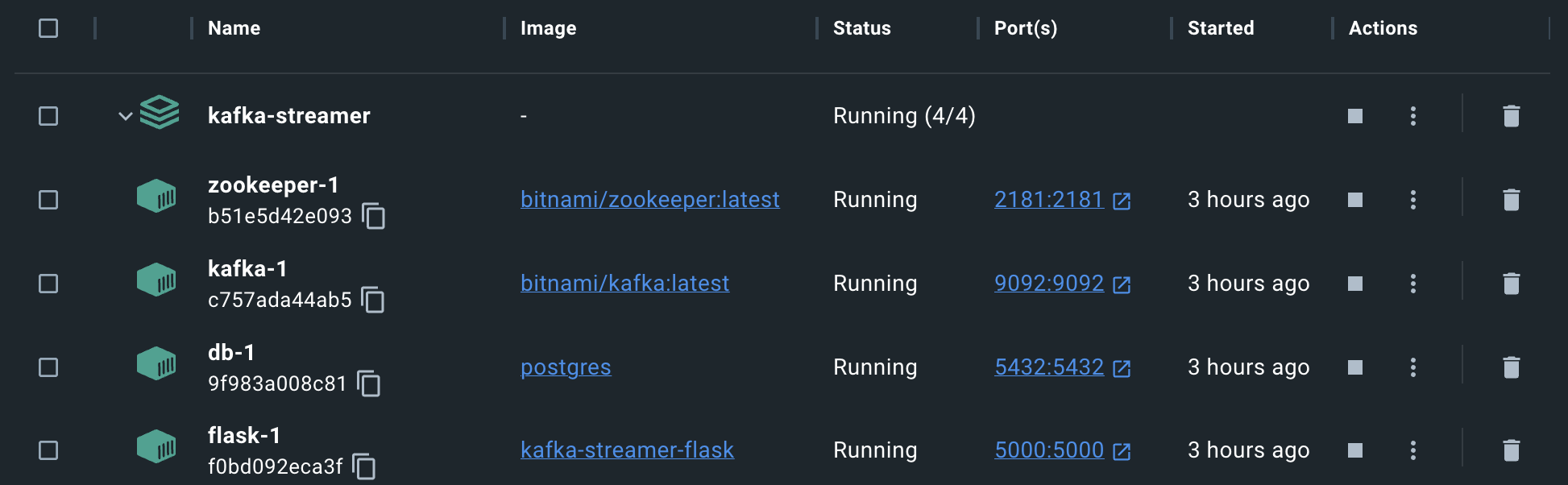Image resolution: width=1568 pixels, height=485 pixels.
Task: Copy the db-1 container ID
Action: (x=369, y=383)
